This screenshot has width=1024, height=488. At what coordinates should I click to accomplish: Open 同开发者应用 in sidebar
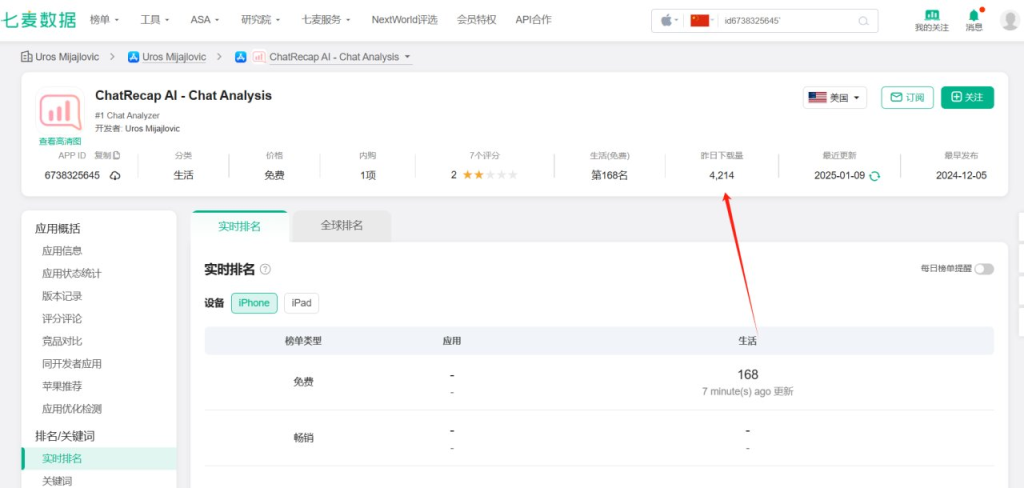point(72,364)
